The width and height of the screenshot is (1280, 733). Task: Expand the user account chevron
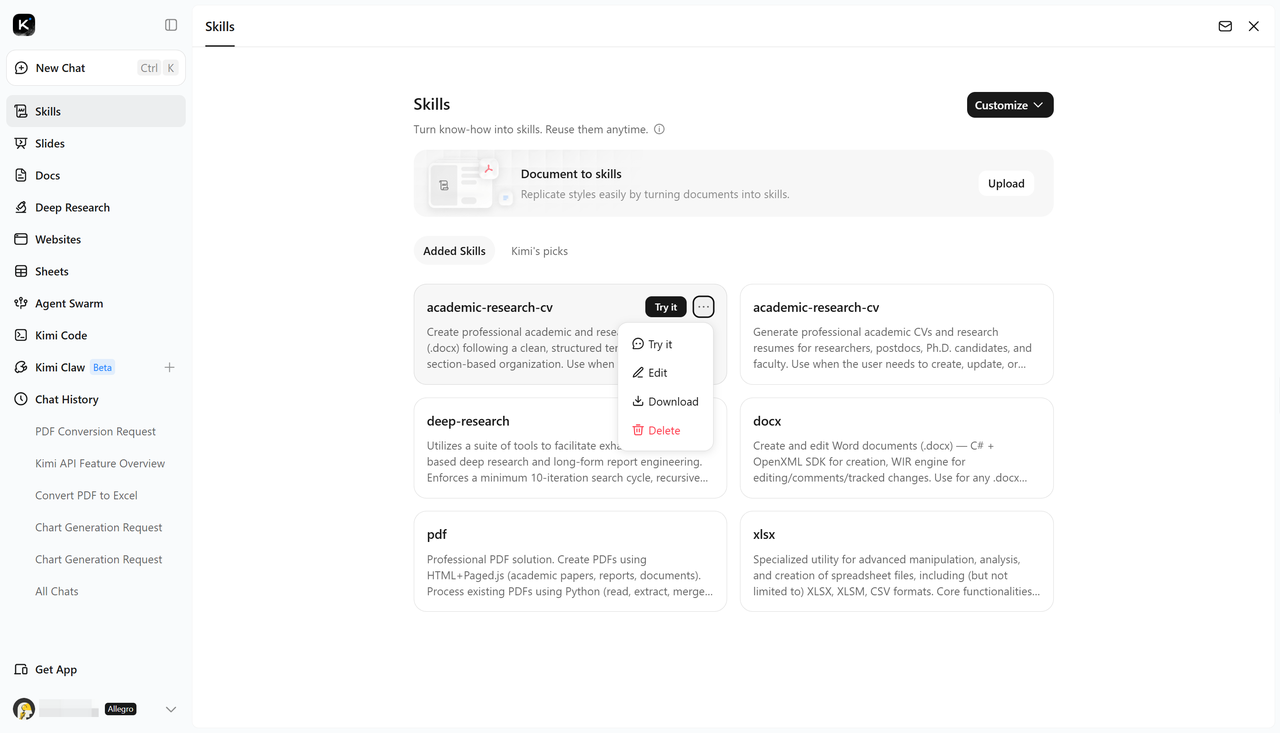171,709
